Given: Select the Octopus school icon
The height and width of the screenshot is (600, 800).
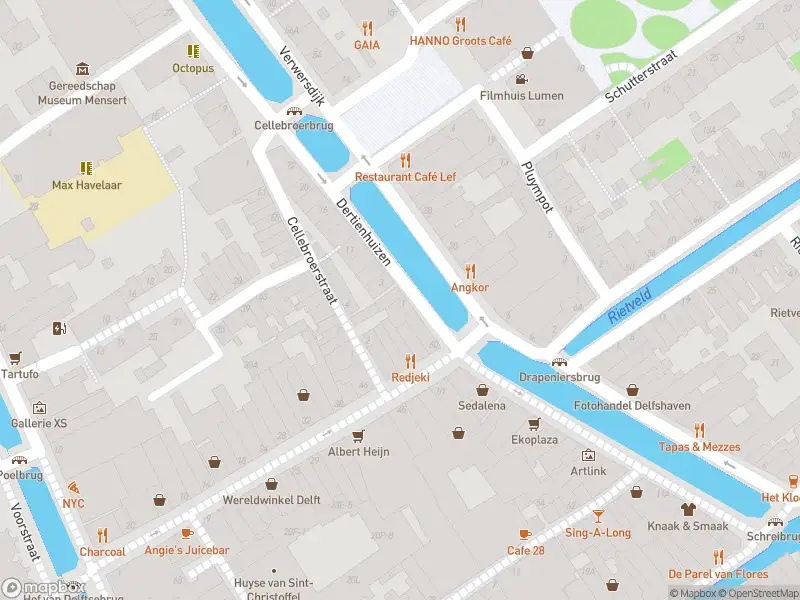Looking at the screenshot, I should coord(193,51).
